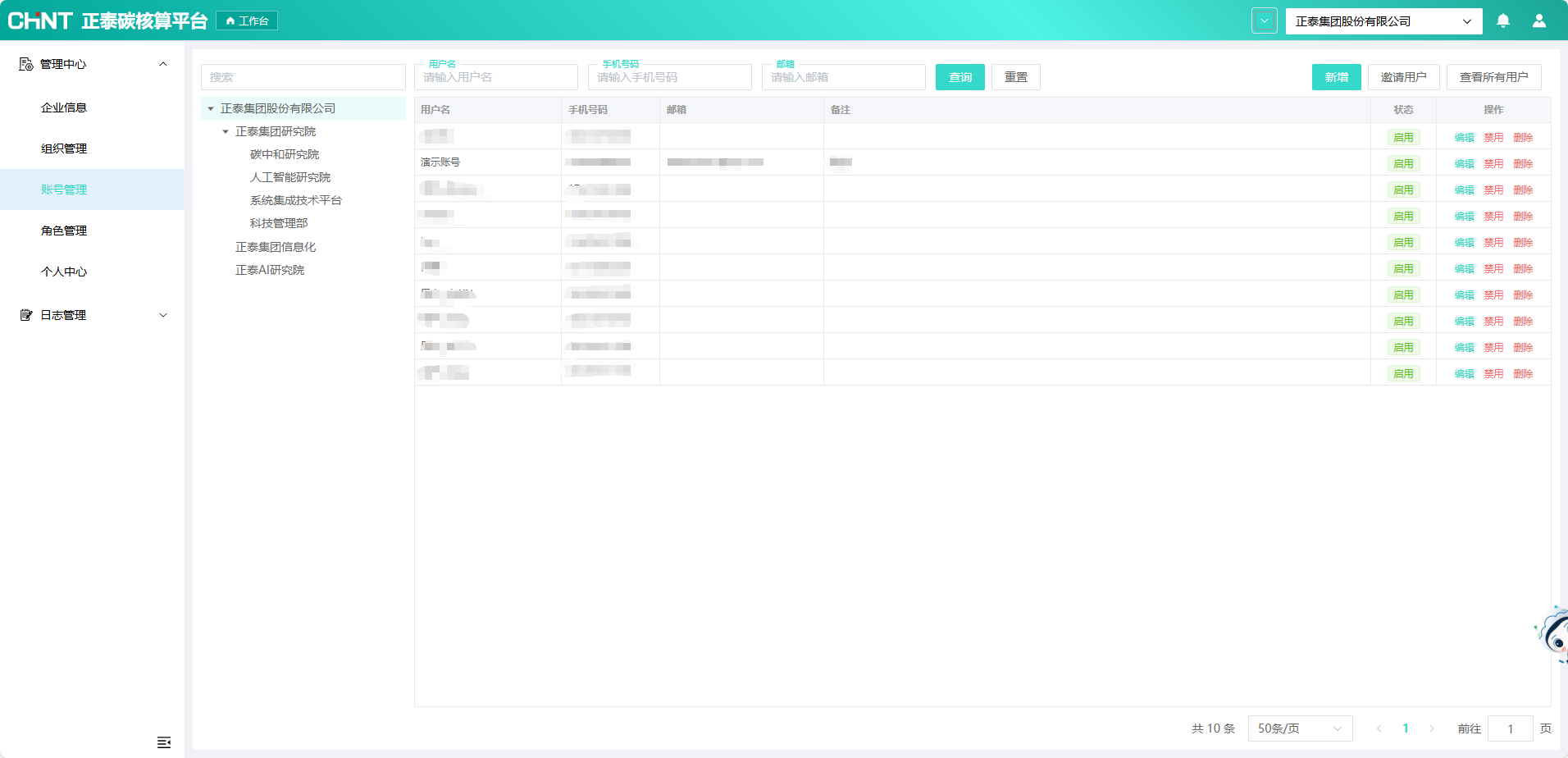Open 组织管理 menu item
The height and width of the screenshot is (758, 1568).
pyautogui.click(x=64, y=148)
